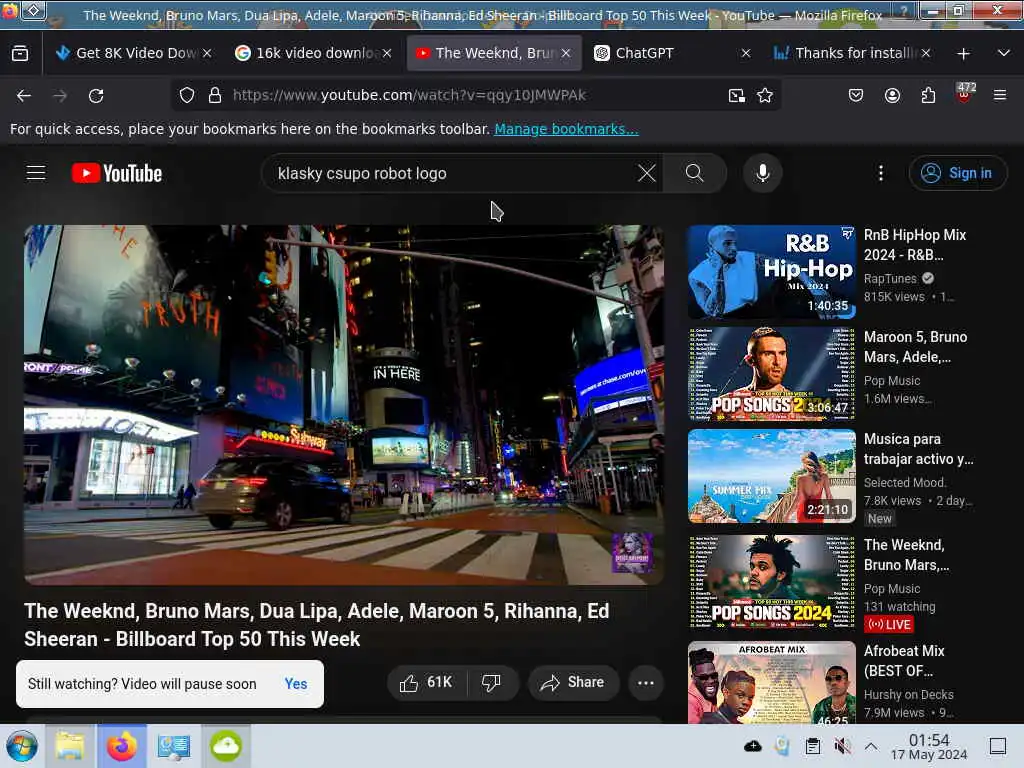The width and height of the screenshot is (1024, 768).
Task: Go back in Firefox
Action: pos(24,96)
